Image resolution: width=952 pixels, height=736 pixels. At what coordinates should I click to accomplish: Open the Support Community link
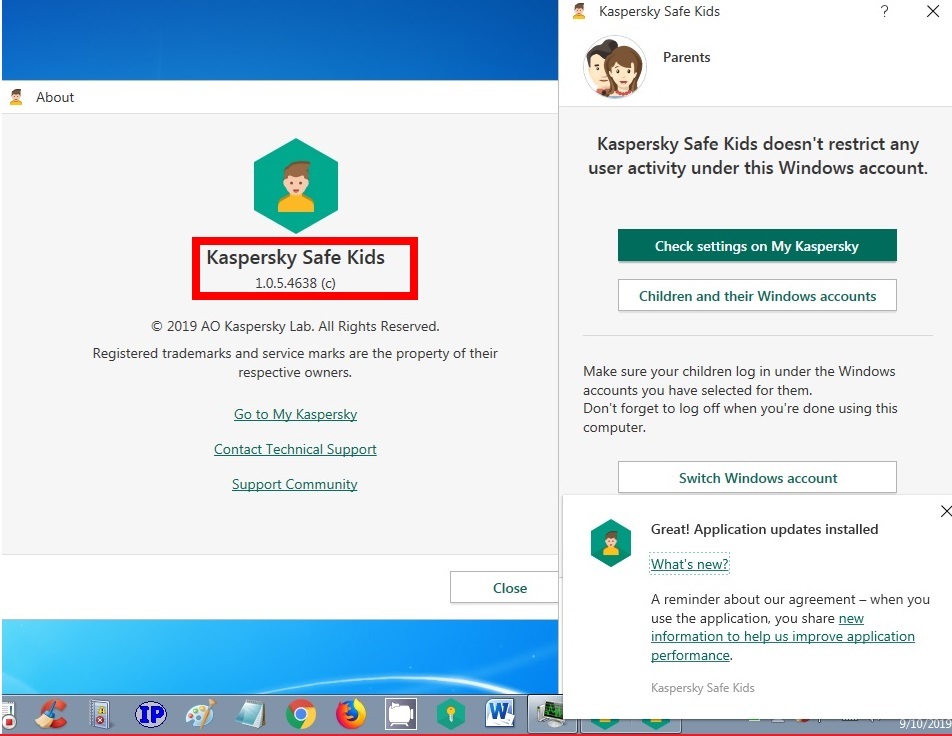click(294, 484)
